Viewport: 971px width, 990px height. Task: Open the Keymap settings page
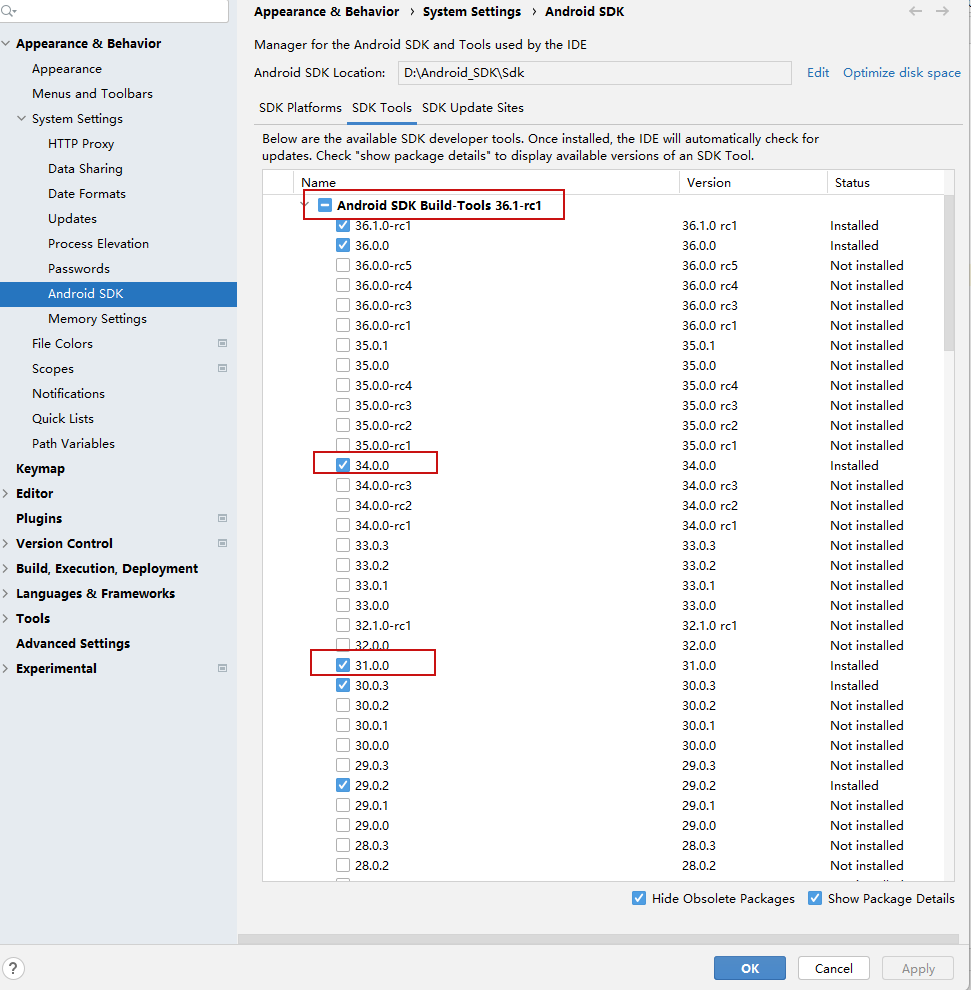pos(40,468)
